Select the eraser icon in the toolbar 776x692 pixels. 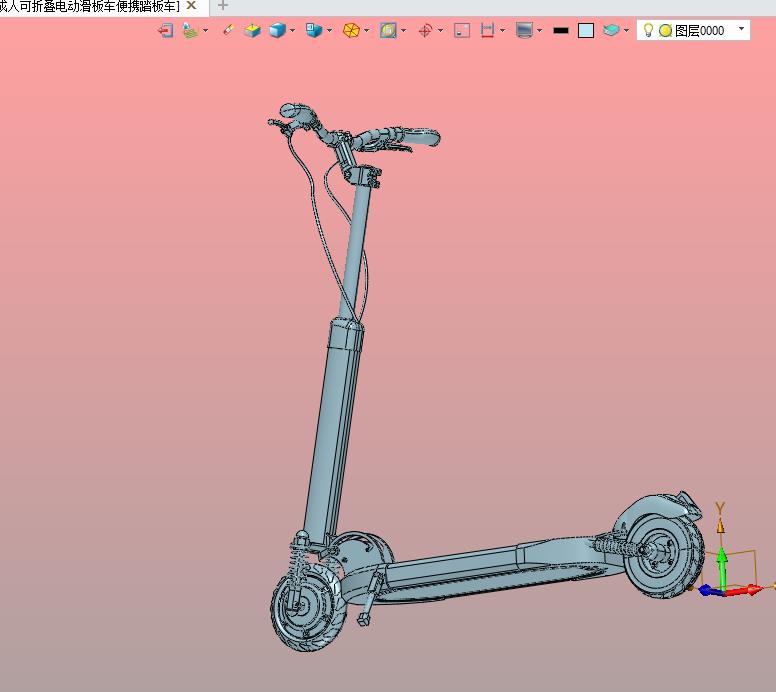228,31
